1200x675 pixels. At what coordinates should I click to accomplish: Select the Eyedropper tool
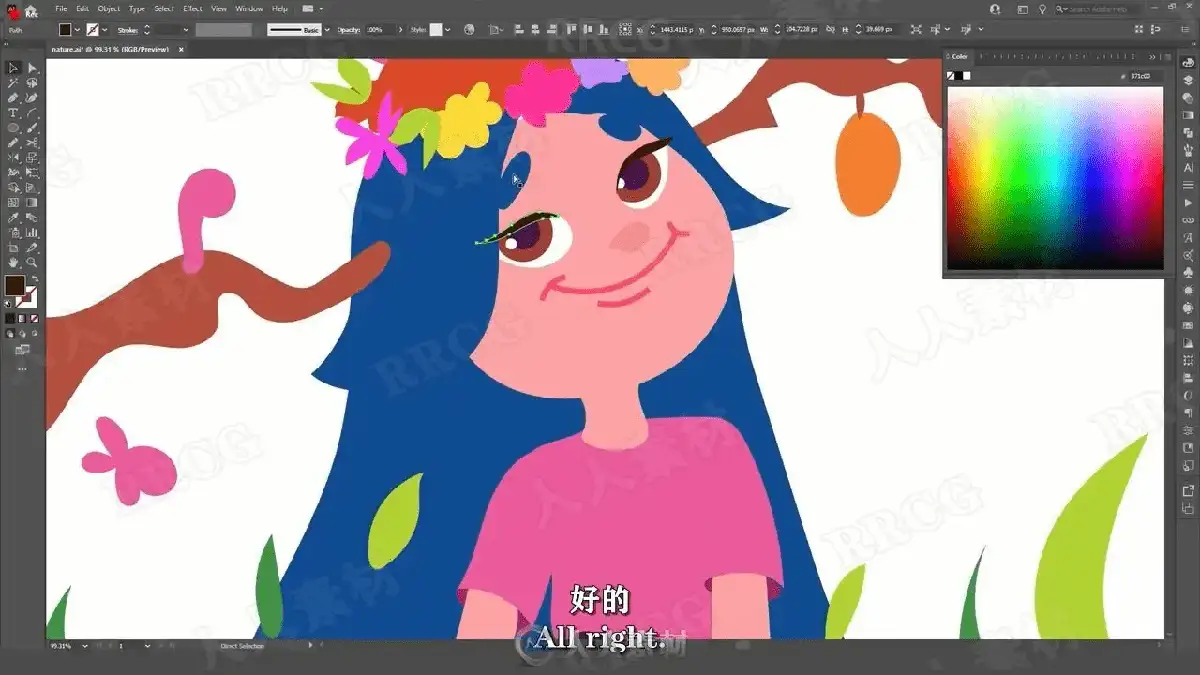point(14,217)
